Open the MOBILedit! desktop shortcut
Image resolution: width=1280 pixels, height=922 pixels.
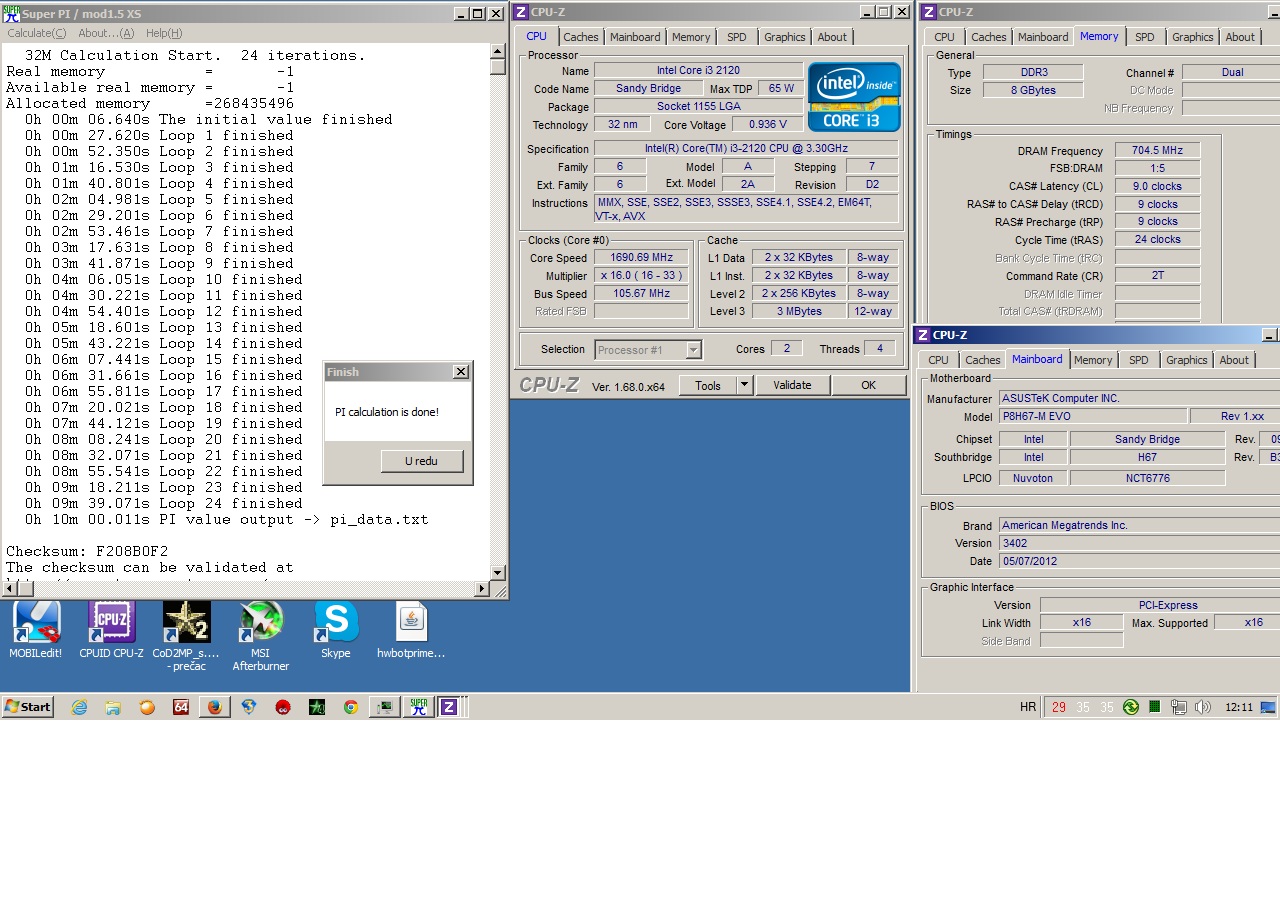[x=36, y=629]
